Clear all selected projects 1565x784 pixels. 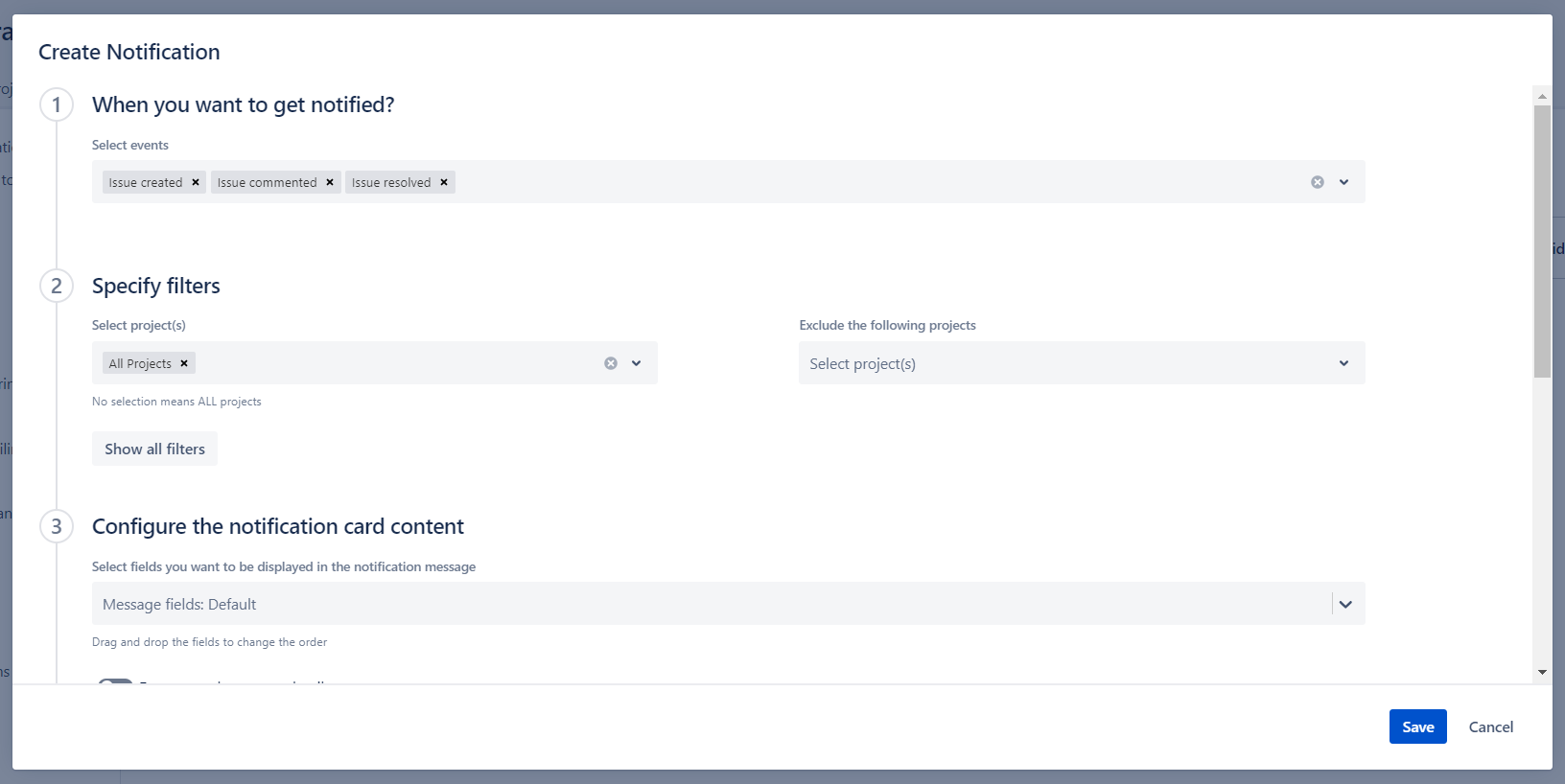coord(611,363)
